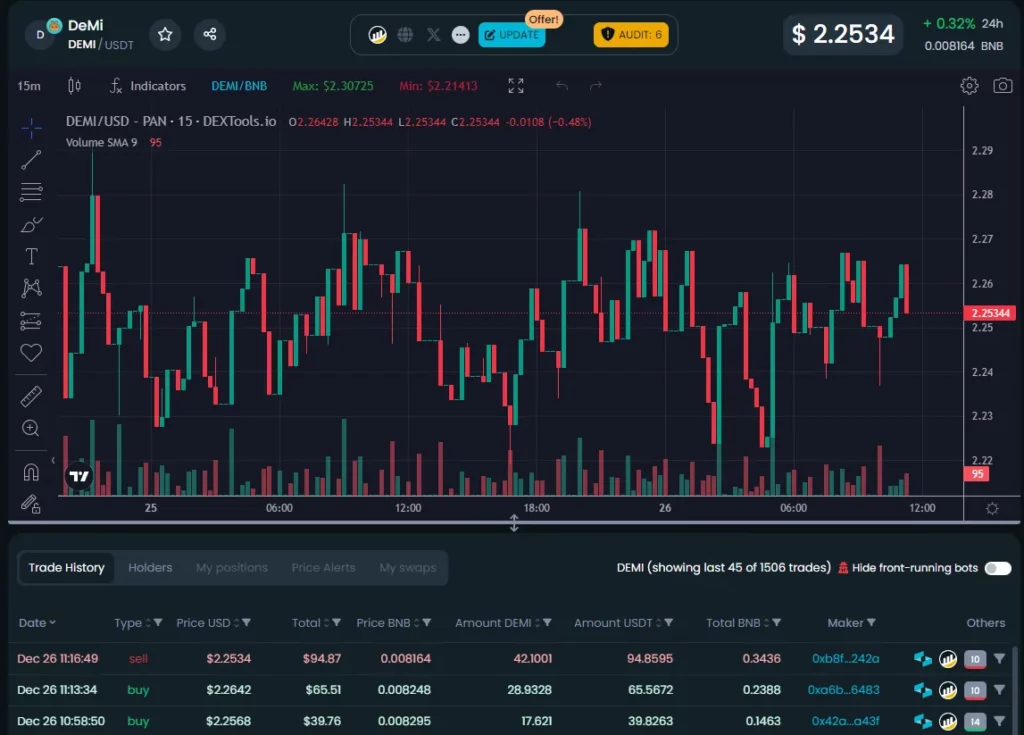This screenshot has height=735, width=1024.
Task: Redo the chart action
Action: pyautogui.click(x=596, y=86)
